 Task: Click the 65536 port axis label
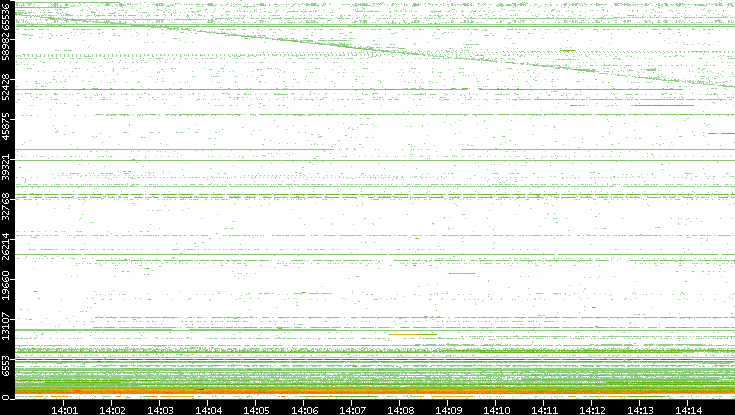click(6, 15)
